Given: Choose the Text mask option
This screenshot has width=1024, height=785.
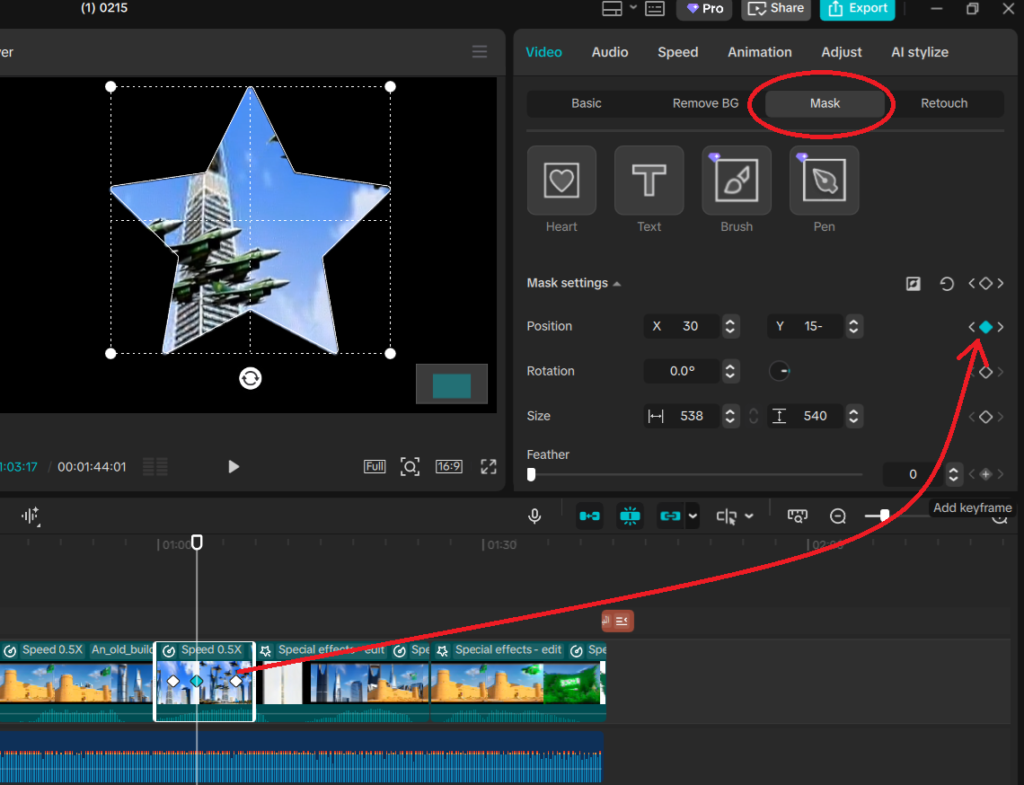Looking at the screenshot, I should (649, 181).
